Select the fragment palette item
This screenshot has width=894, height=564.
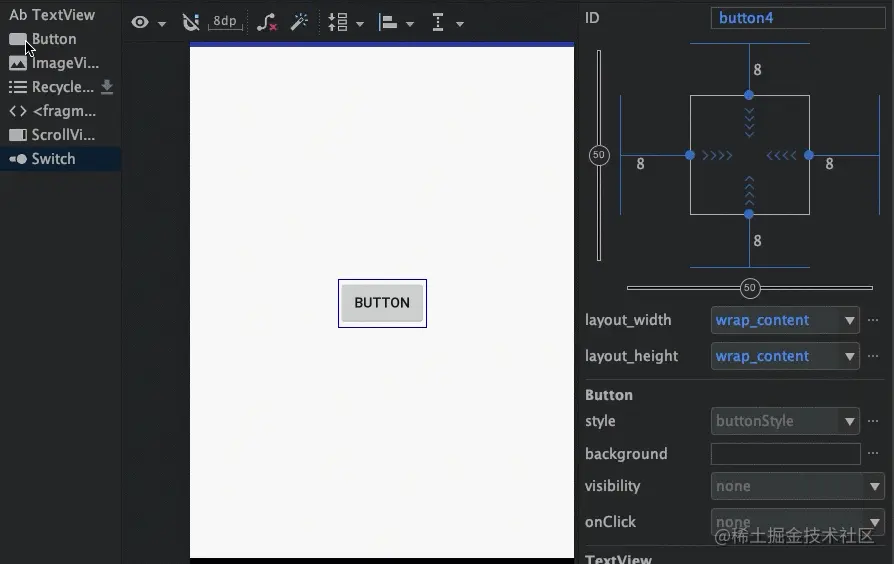(x=52, y=111)
